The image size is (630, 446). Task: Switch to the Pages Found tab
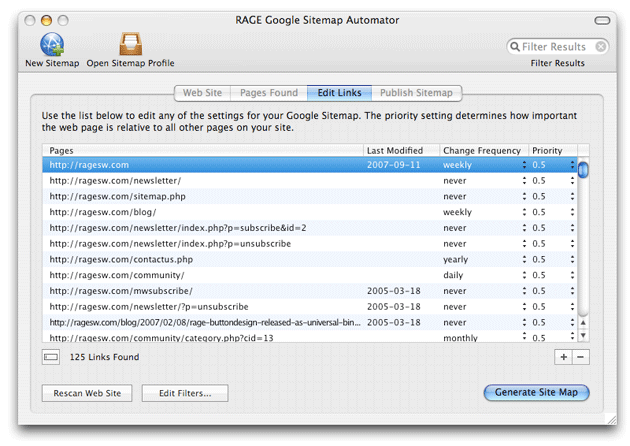point(269,93)
